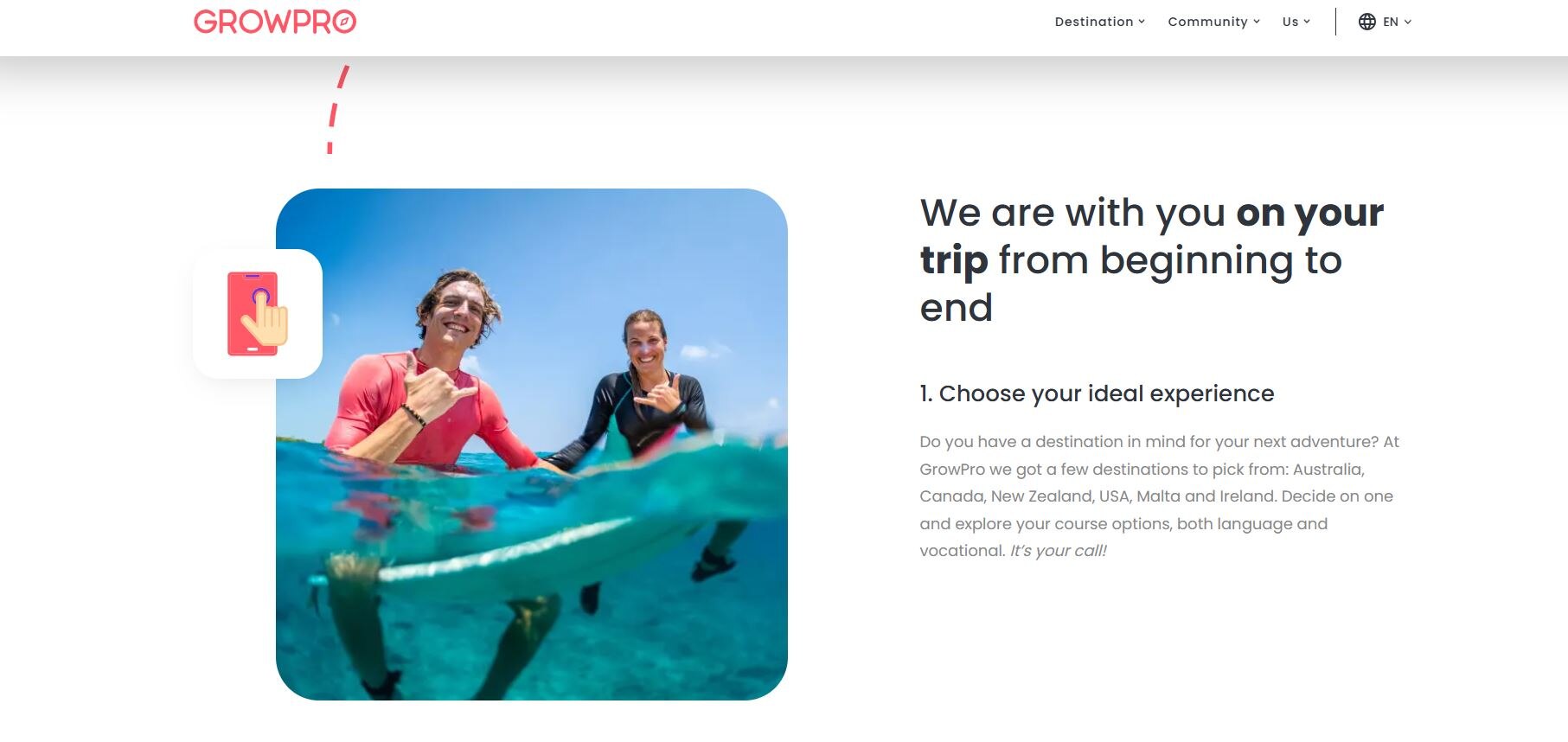
Task: Click the vertical divider before the globe icon
Action: click(x=1336, y=21)
